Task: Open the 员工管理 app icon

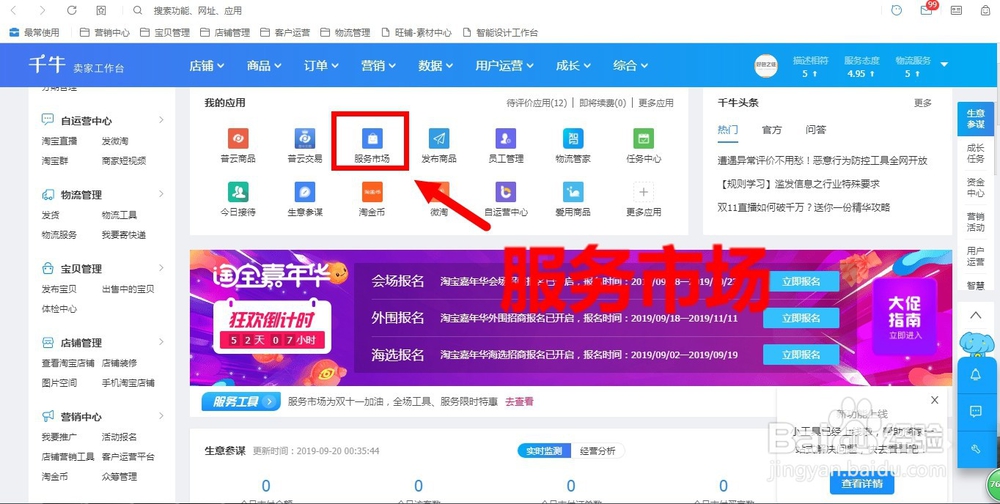Action: (506, 138)
